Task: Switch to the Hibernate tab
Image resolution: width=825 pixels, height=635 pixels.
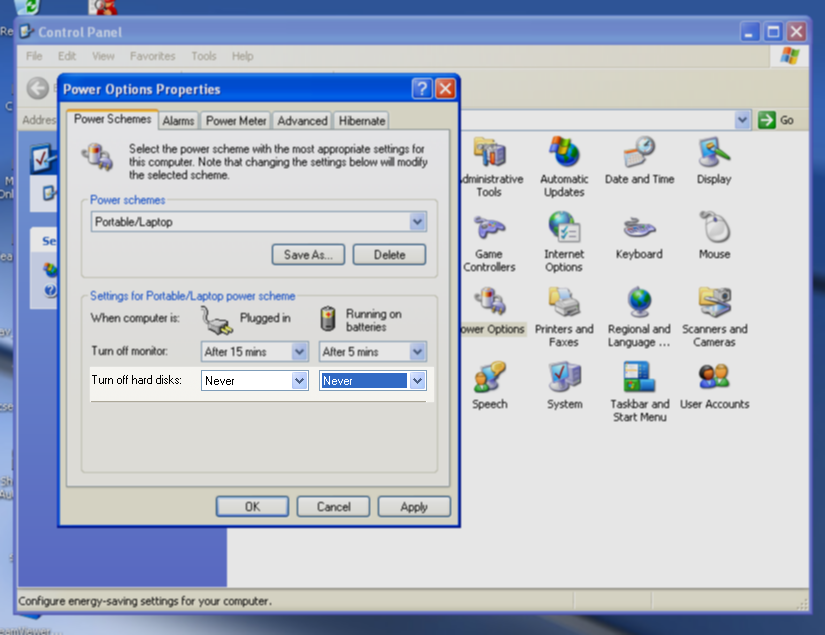Action: pyautogui.click(x=362, y=121)
